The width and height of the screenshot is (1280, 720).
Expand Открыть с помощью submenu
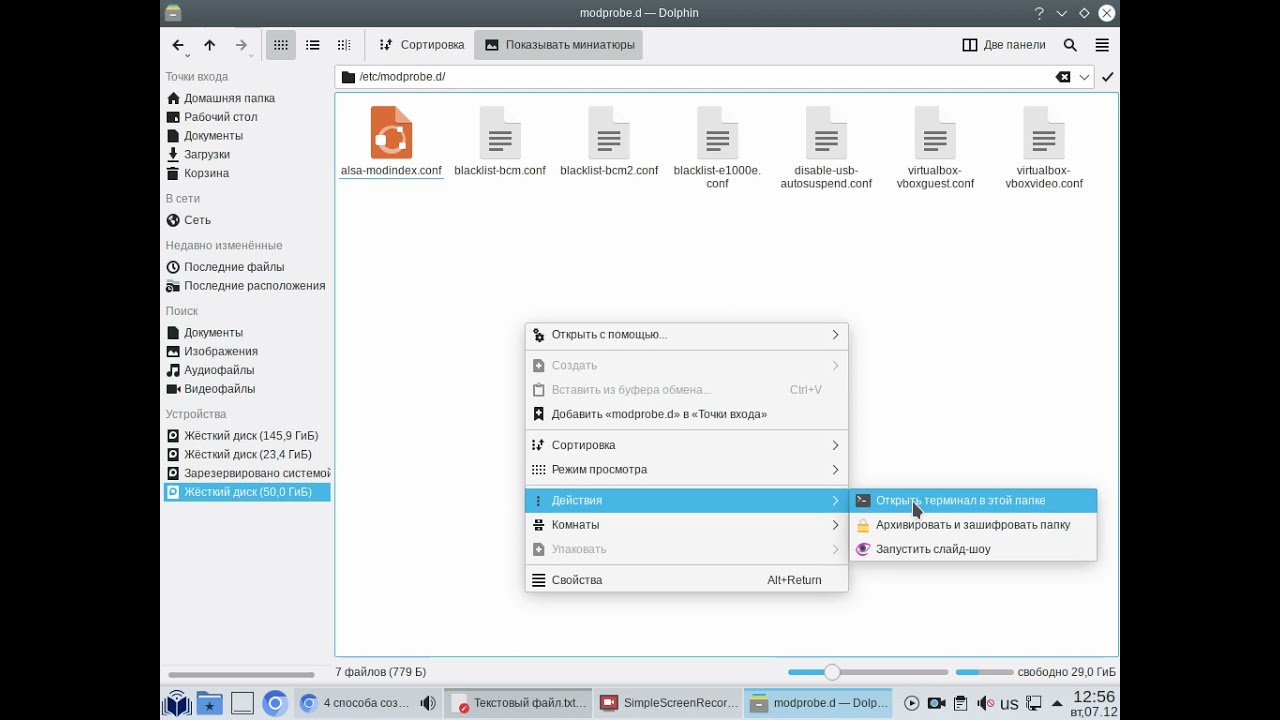click(x=686, y=335)
